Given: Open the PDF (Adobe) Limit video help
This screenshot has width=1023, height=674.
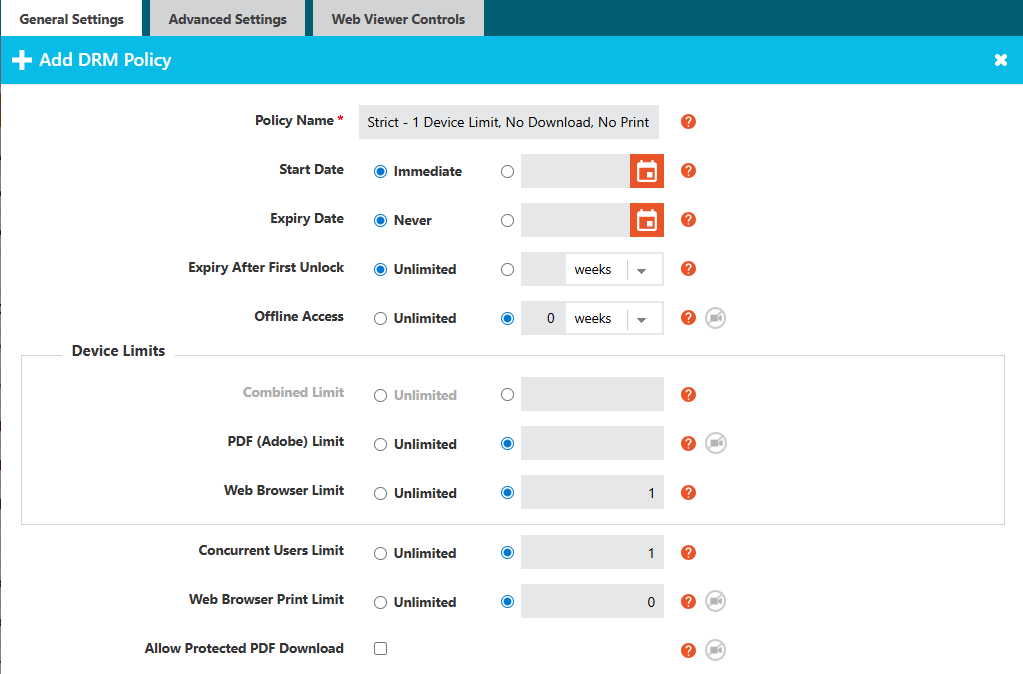Looking at the screenshot, I should coord(716,443).
